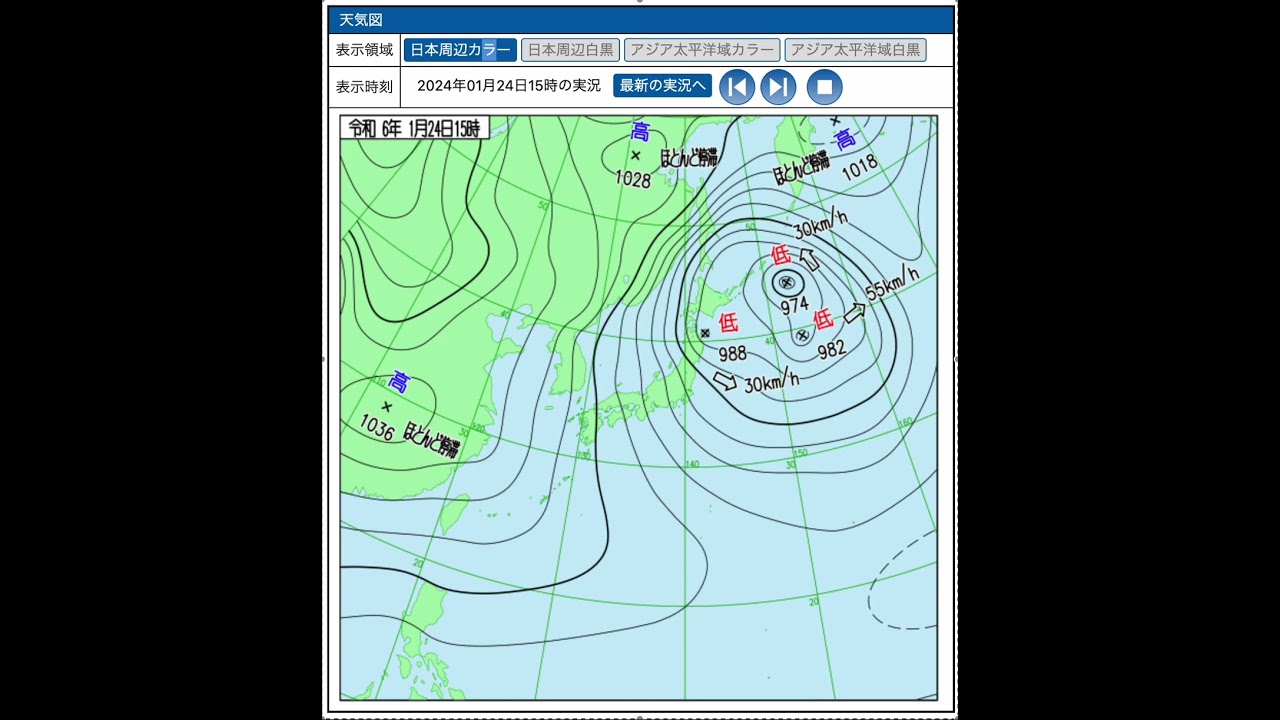Step back to previous chart time
Viewport: 1280px width, 720px height.
pyautogui.click(x=737, y=87)
